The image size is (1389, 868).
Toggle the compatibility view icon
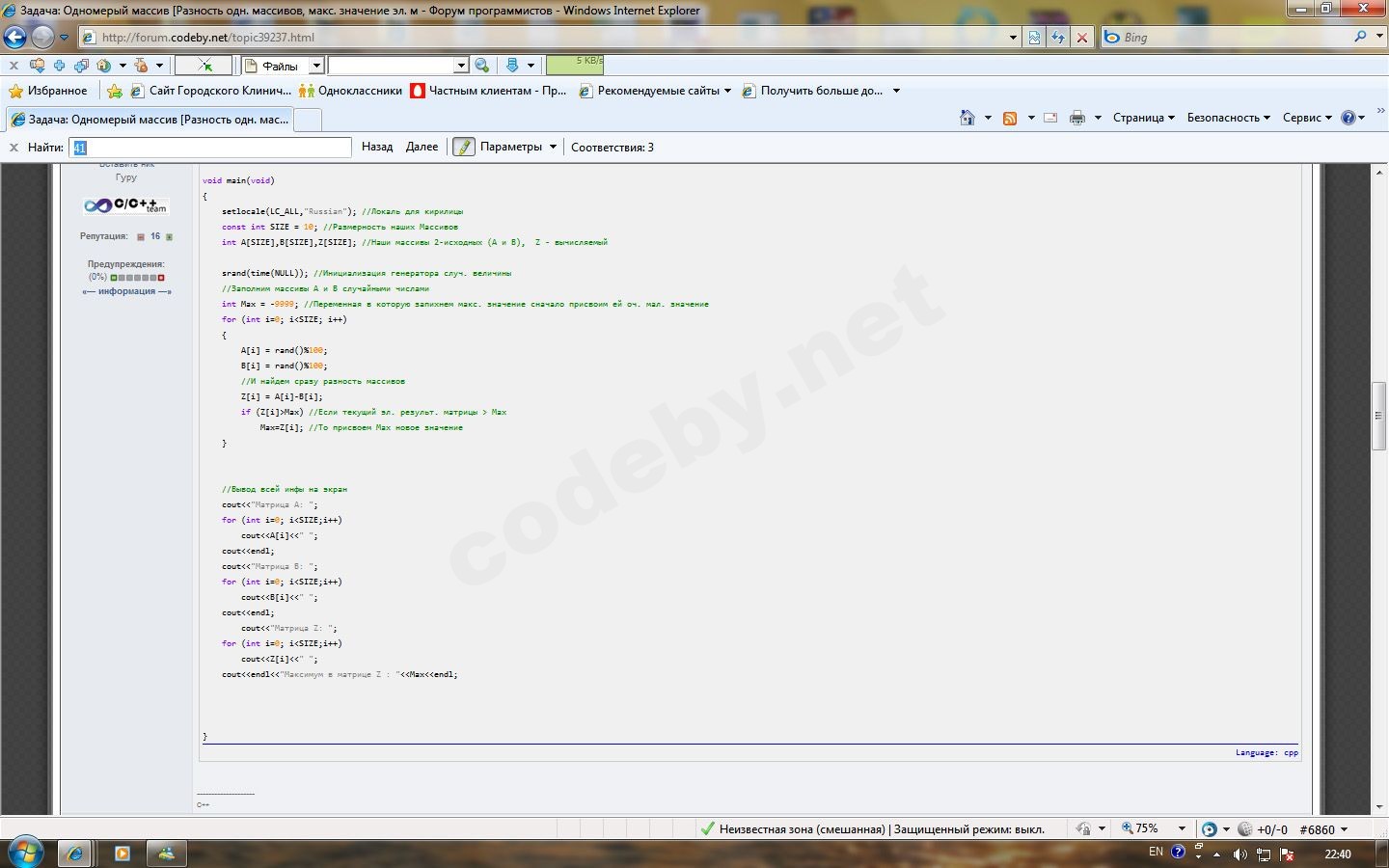tap(1034, 38)
